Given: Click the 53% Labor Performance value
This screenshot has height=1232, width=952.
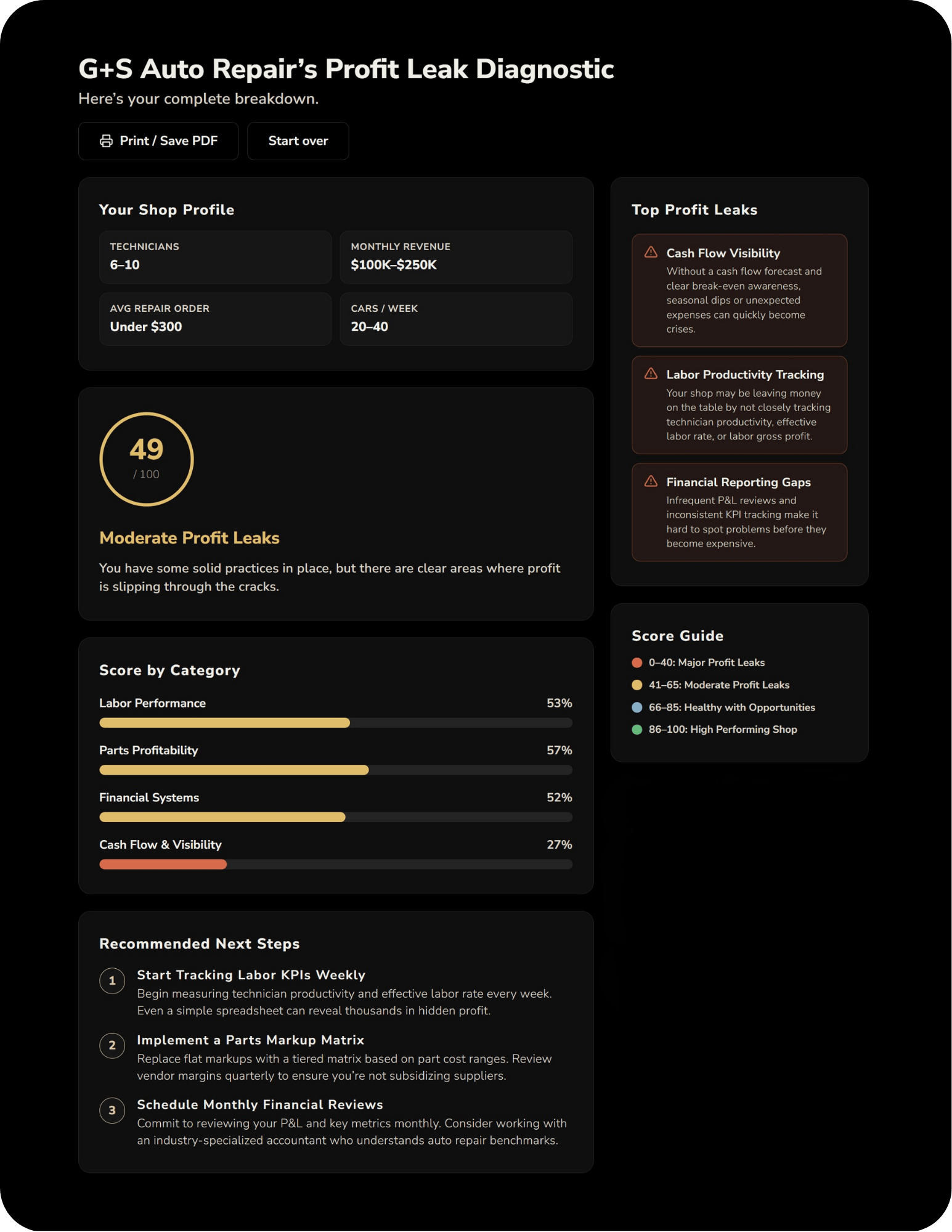Looking at the screenshot, I should tap(559, 703).
